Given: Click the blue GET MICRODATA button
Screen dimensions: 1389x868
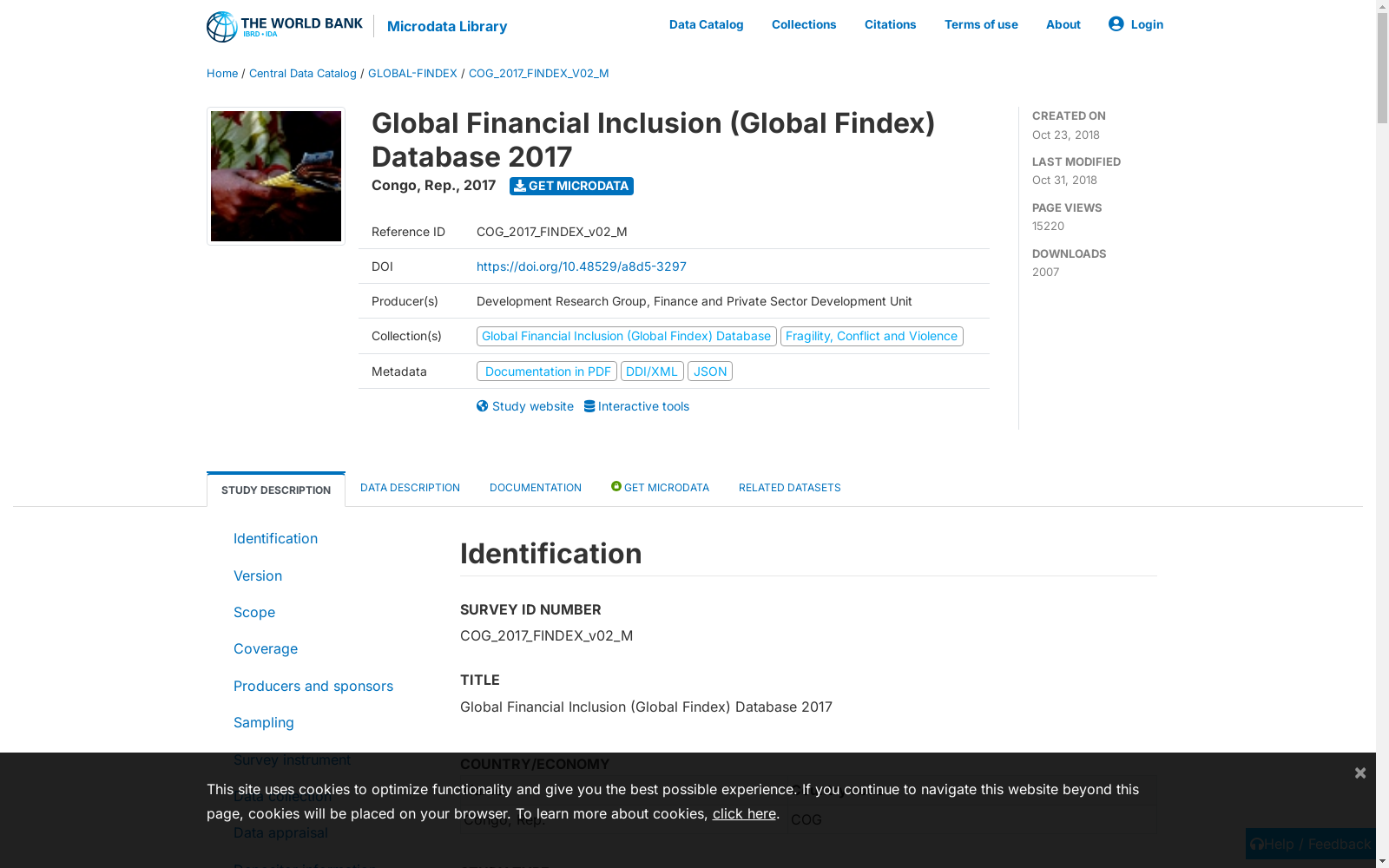Looking at the screenshot, I should coord(571,186).
